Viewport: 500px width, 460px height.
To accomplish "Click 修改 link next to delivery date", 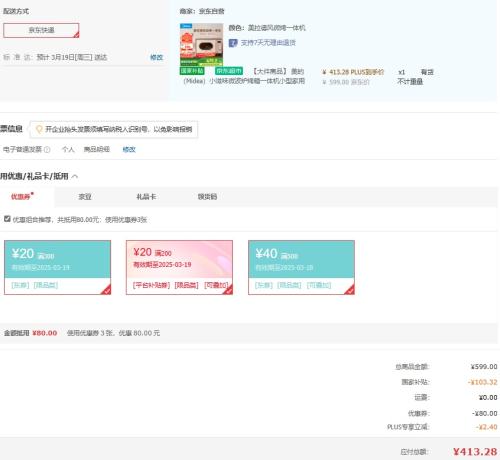I will (x=156, y=57).
